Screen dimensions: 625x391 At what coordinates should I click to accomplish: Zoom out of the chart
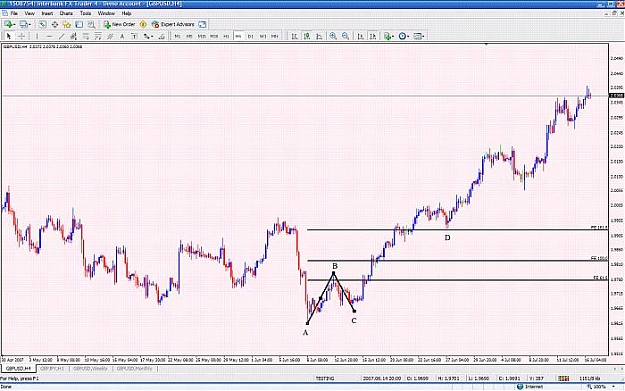(345, 36)
